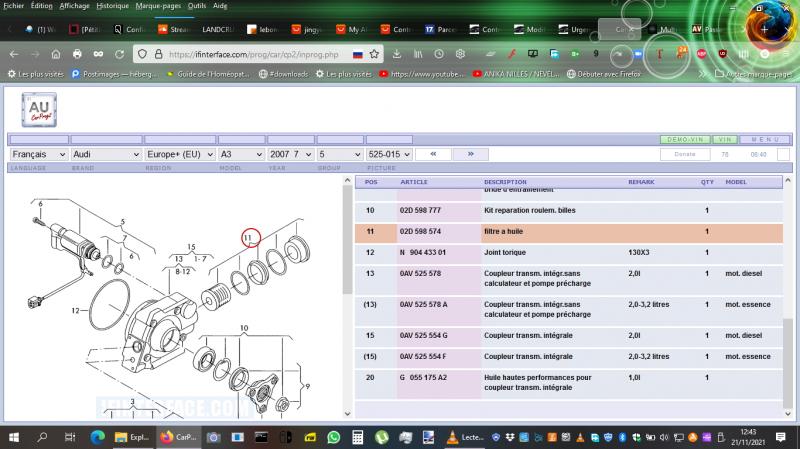Click the DEMO-VIN button
The height and width of the screenshot is (449, 800).
[x=685, y=139]
